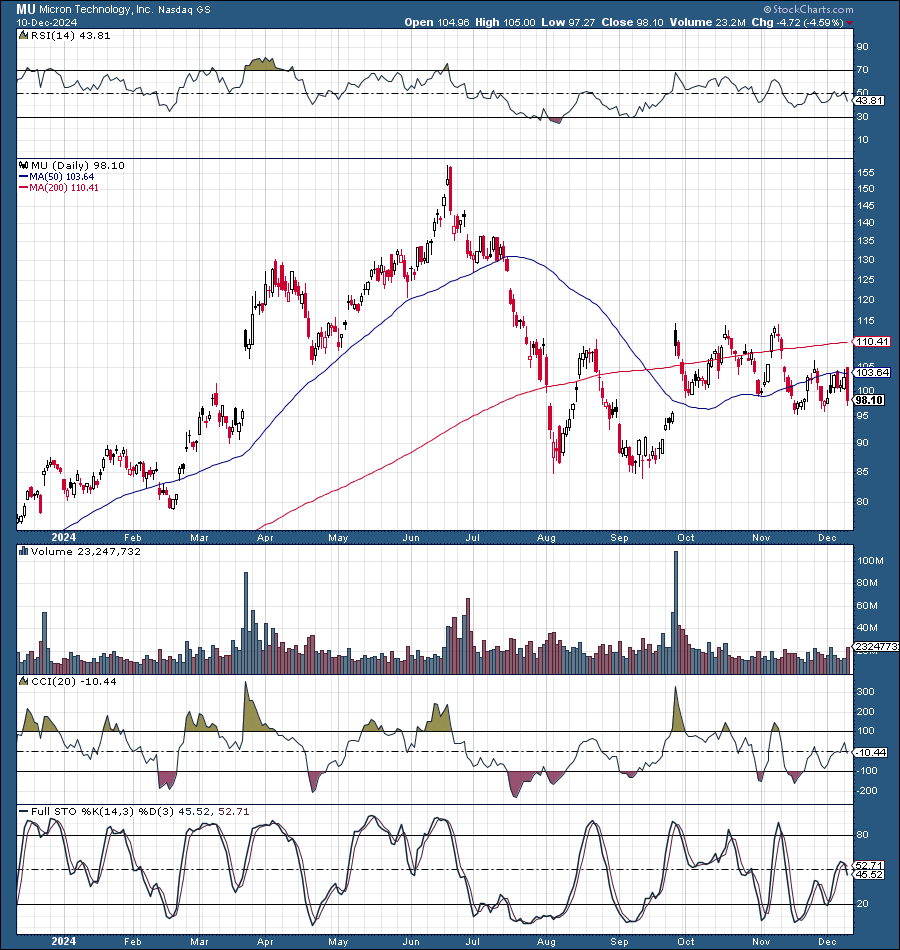Select the 98.10 current price flag
This screenshot has height=950, width=900.
point(866,400)
